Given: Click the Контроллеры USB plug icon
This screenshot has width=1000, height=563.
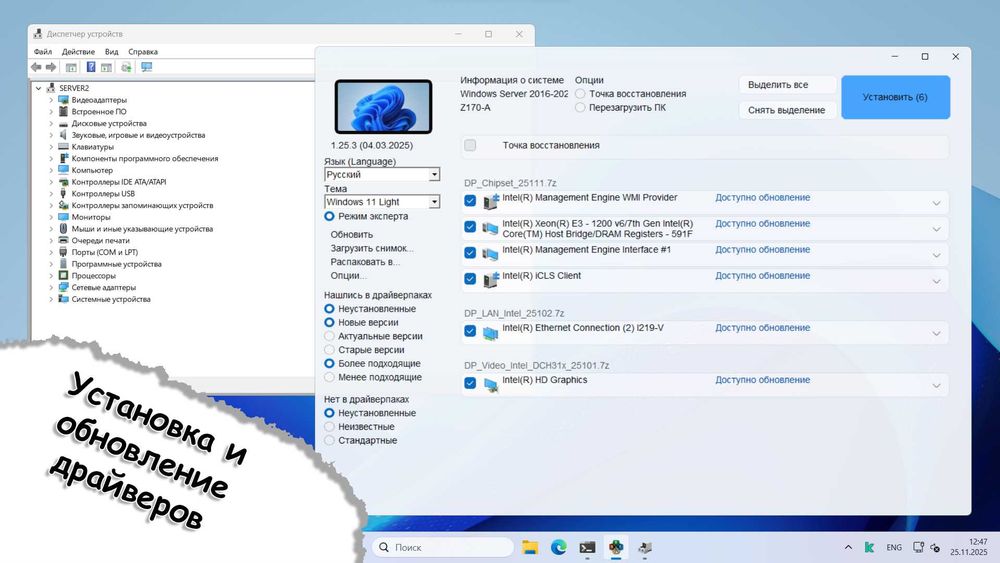Looking at the screenshot, I should pyautogui.click(x=63, y=193).
